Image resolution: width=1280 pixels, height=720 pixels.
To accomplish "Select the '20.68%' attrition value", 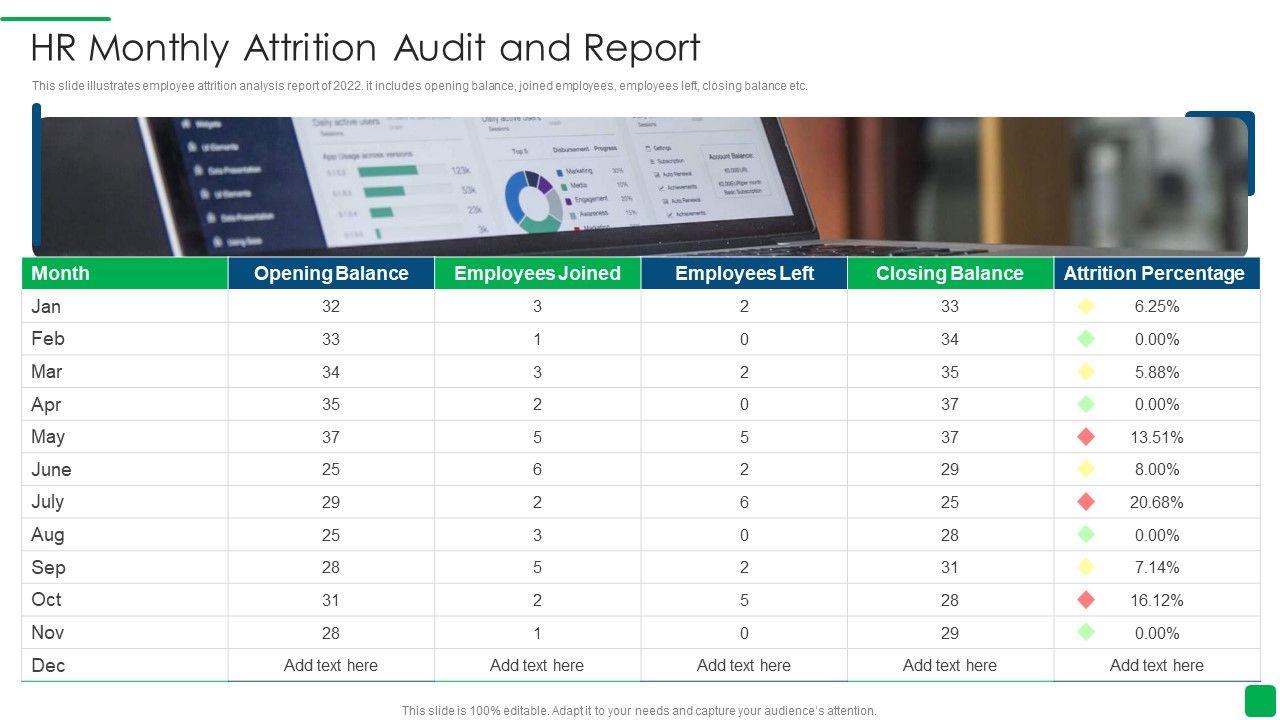I will tap(1157, 502).
